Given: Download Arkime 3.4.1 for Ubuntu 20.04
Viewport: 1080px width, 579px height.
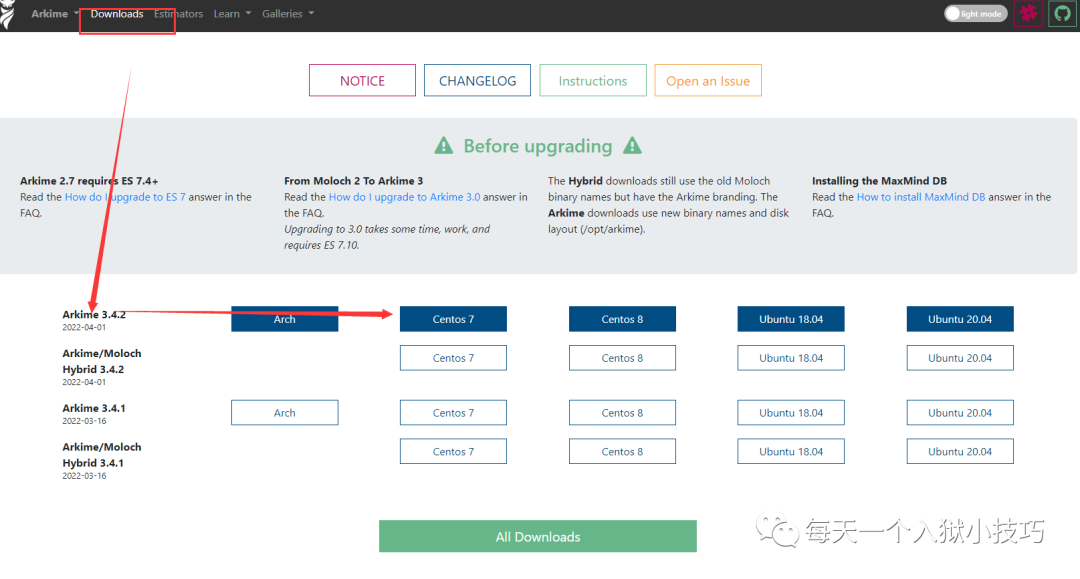Looking at the screenshot, I should click(x=960, y=412).
